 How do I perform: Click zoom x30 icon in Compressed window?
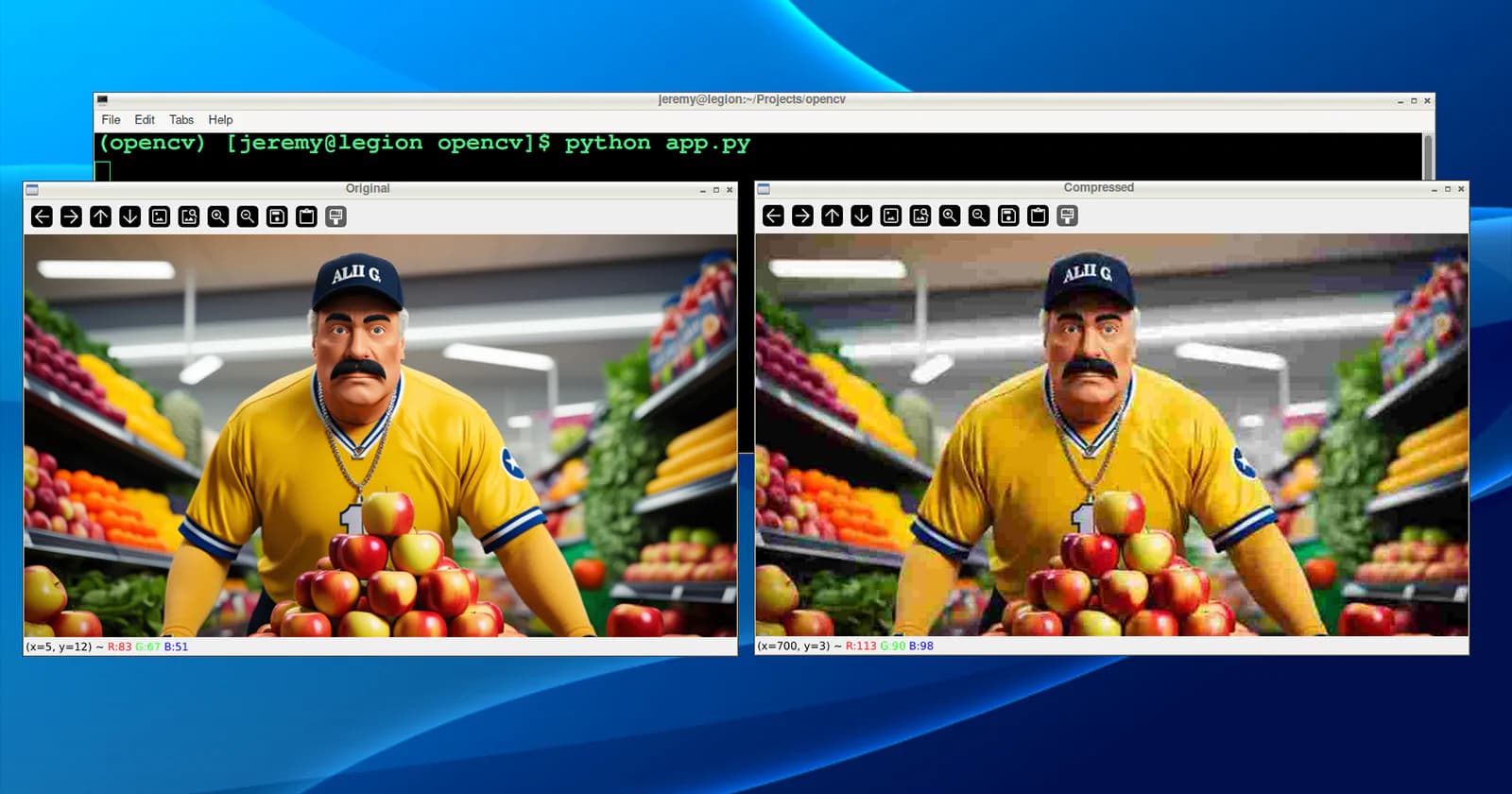[x=920, y=216]
